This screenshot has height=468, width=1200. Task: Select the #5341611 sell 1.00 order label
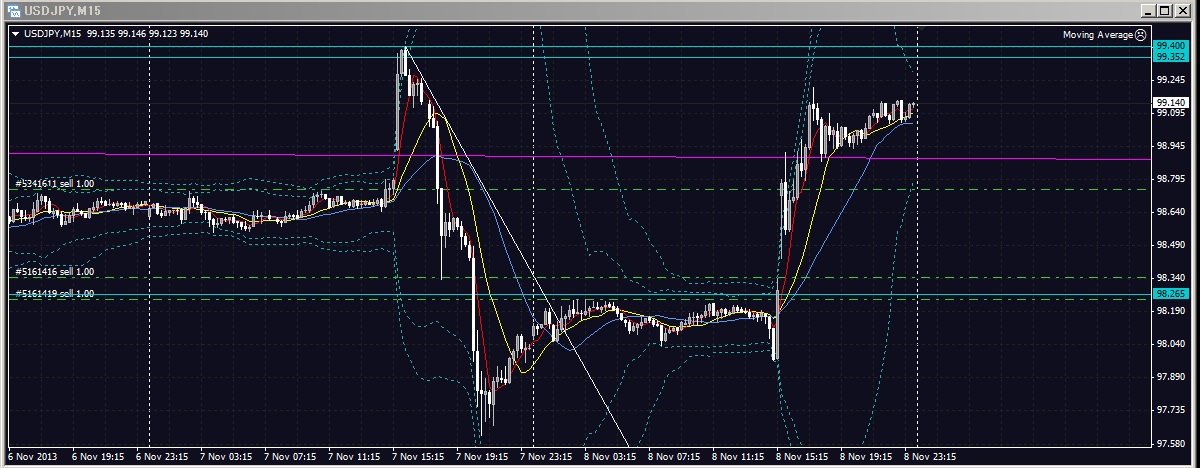[x=55, y=184]
